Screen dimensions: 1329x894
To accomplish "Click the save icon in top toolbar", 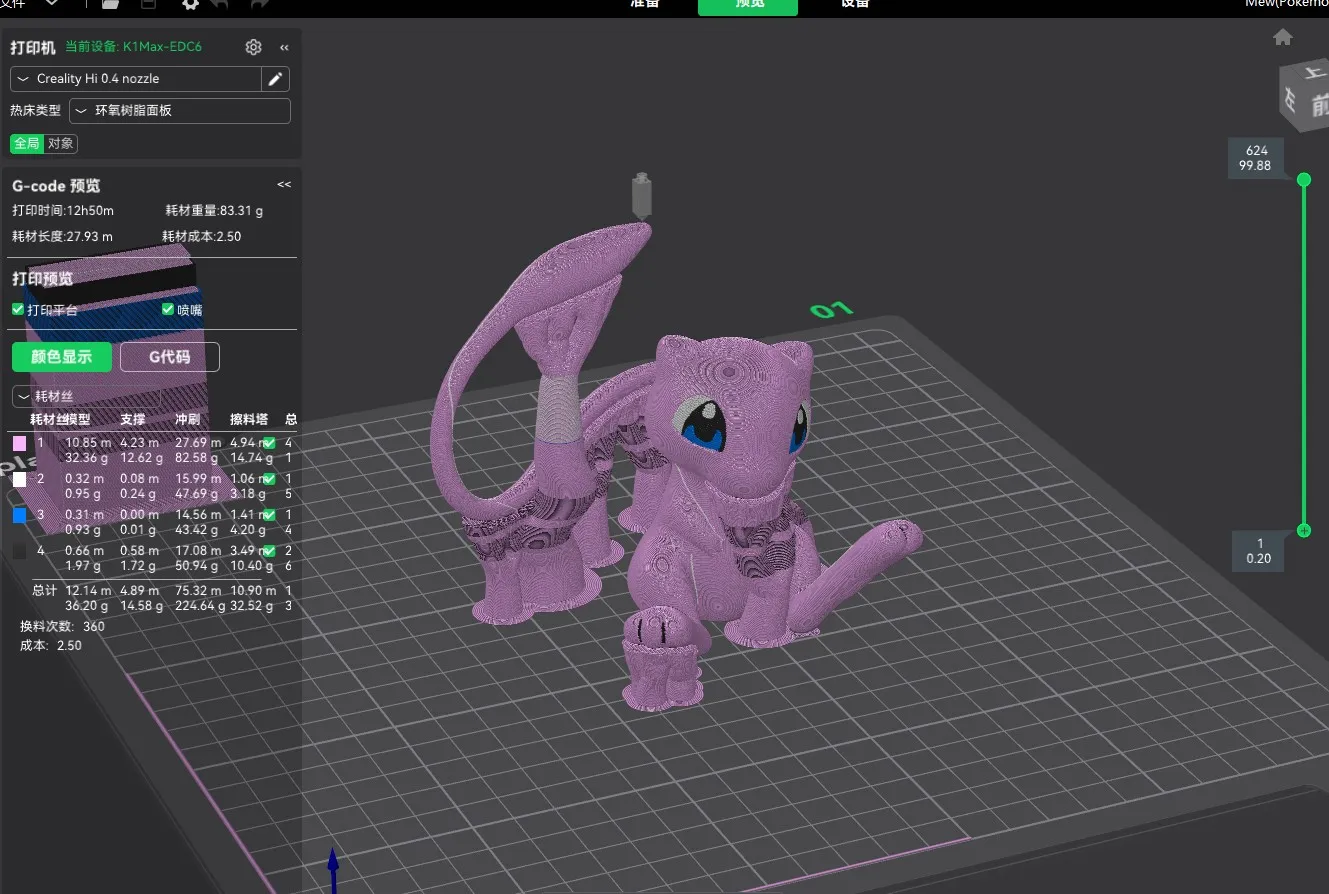I will coord(149,4).
